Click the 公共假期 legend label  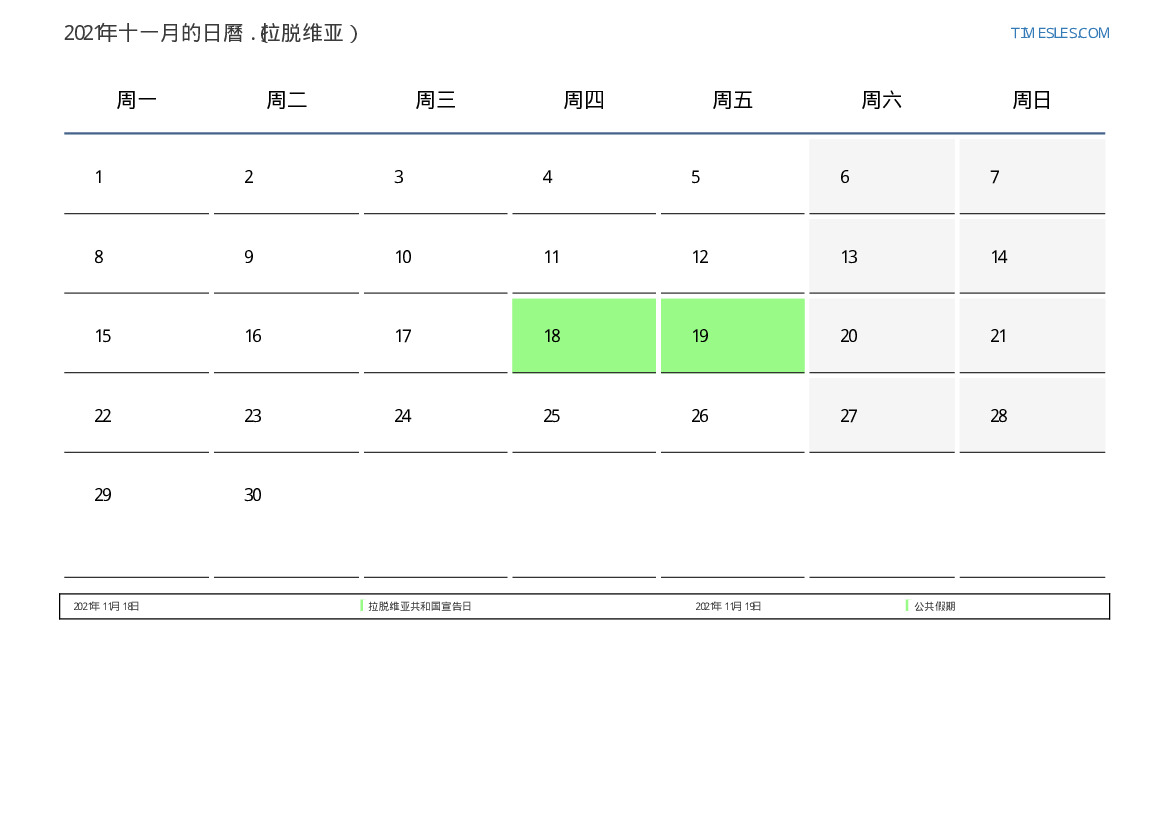coord(935,606)
